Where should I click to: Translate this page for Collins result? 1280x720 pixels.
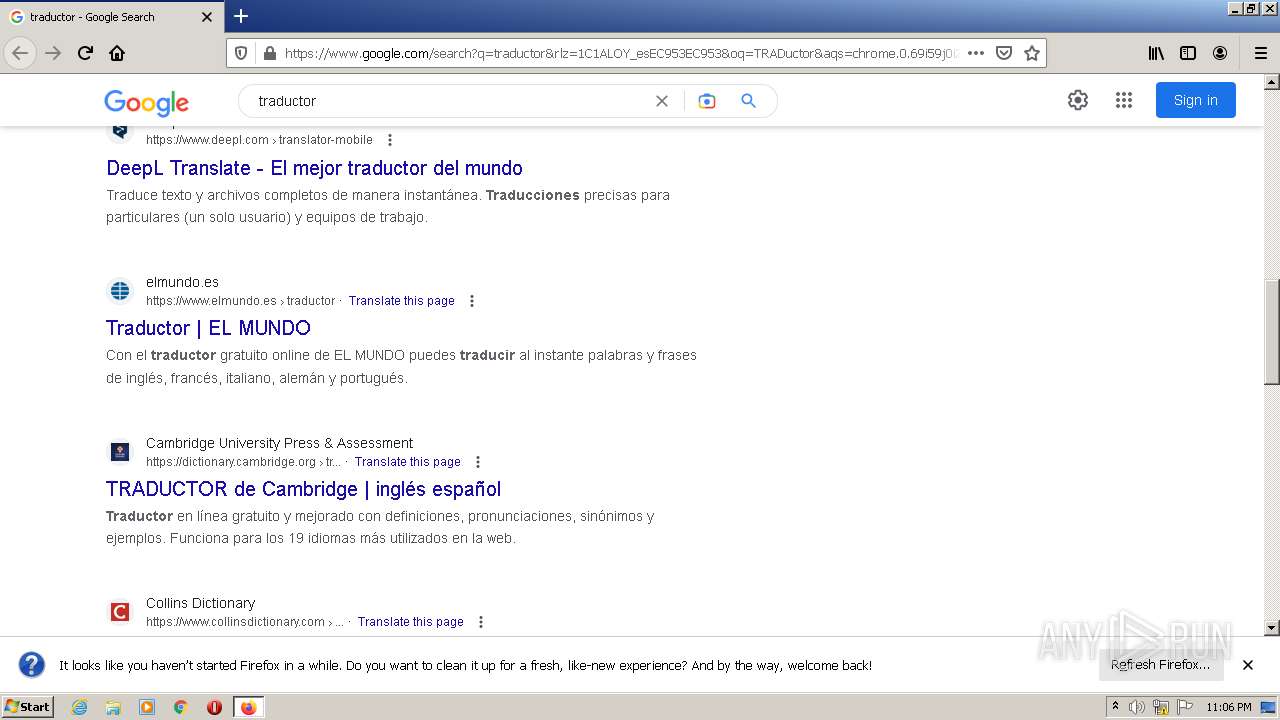point(411,622)
